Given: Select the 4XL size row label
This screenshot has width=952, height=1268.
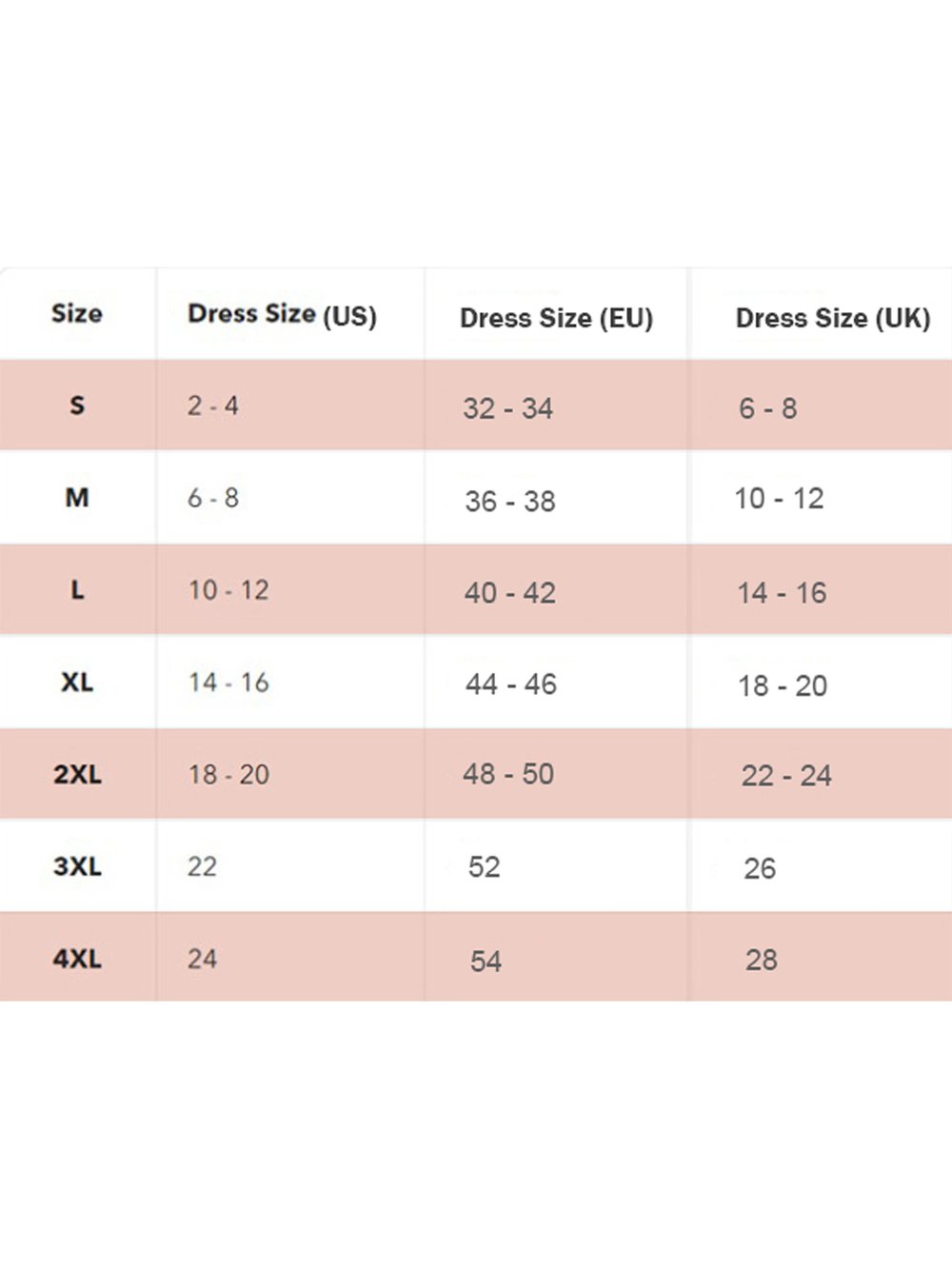Looking at the screenshot, I should tap(77, 959).
